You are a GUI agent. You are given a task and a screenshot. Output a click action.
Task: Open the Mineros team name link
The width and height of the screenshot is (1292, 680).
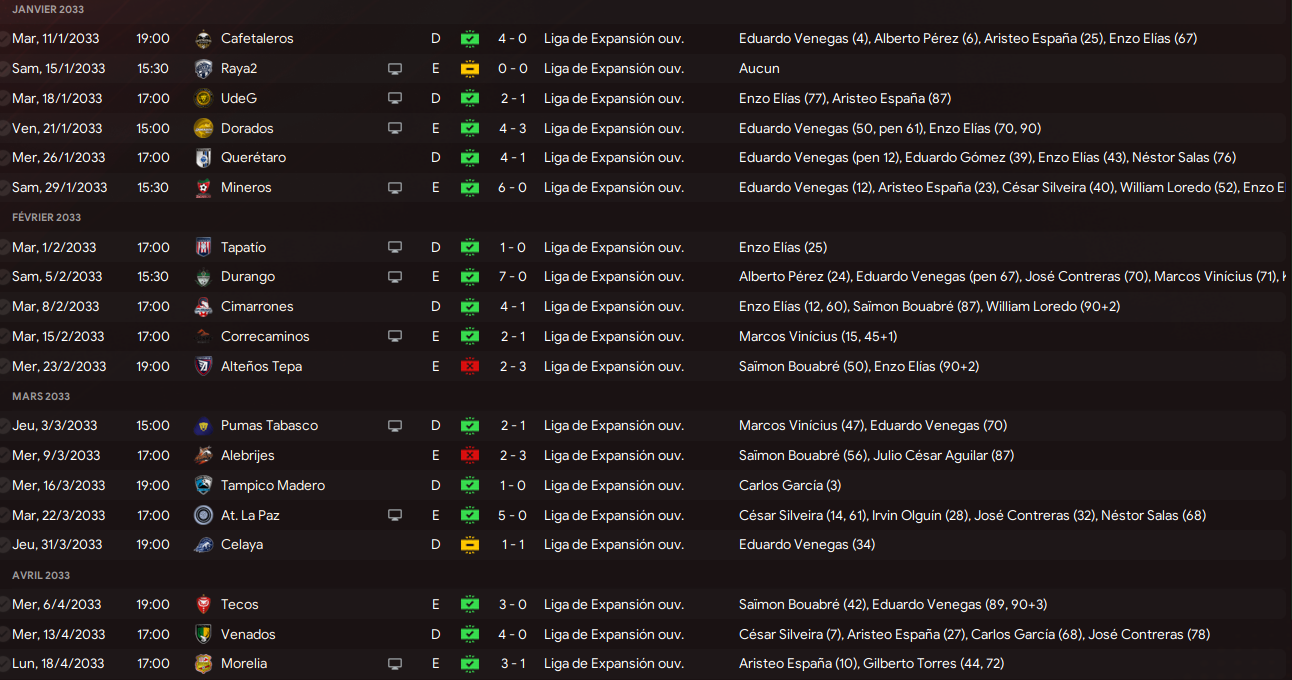(246, 188)
